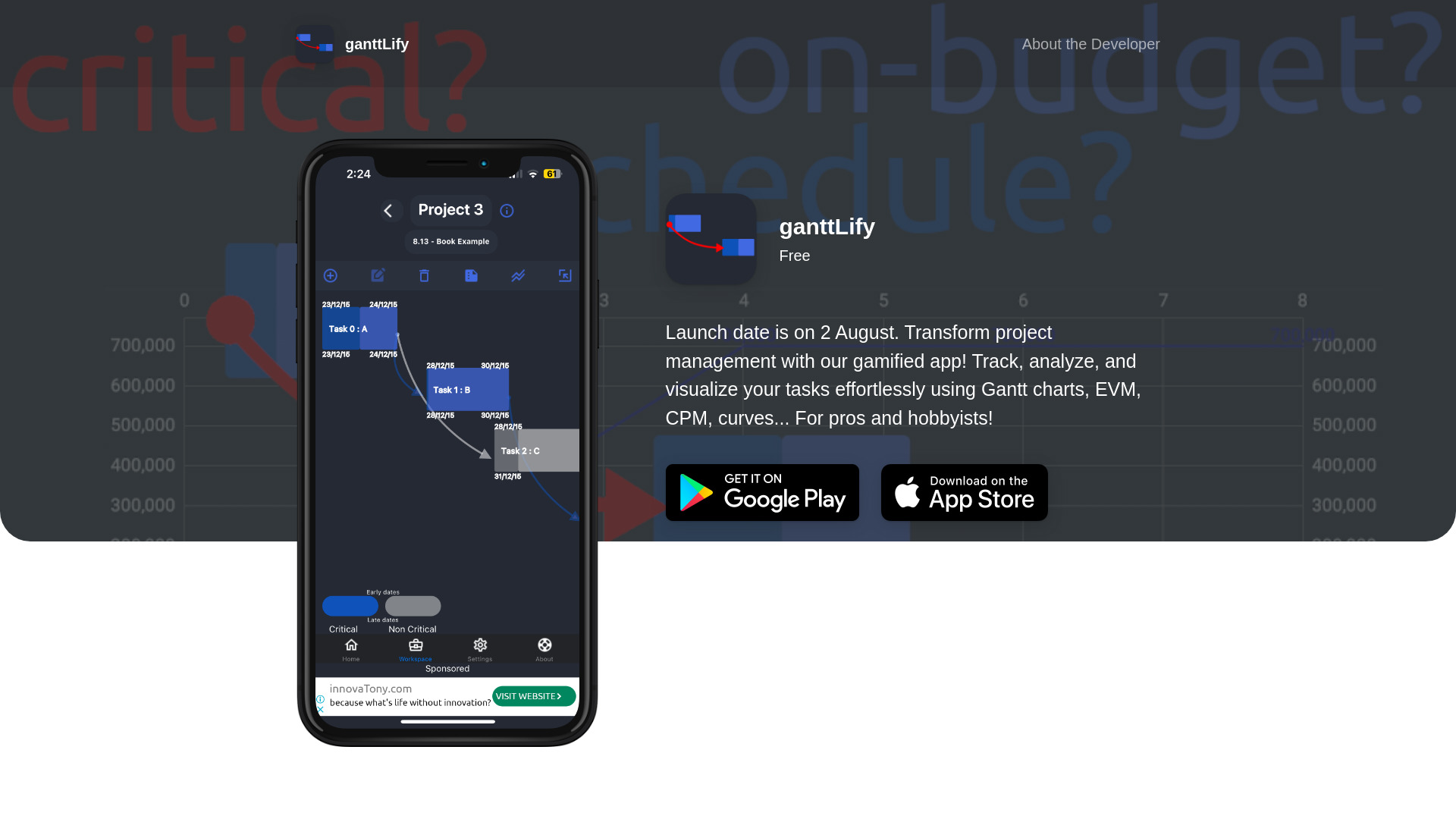Select Home tab in bottom navigation

click(351, 649)
